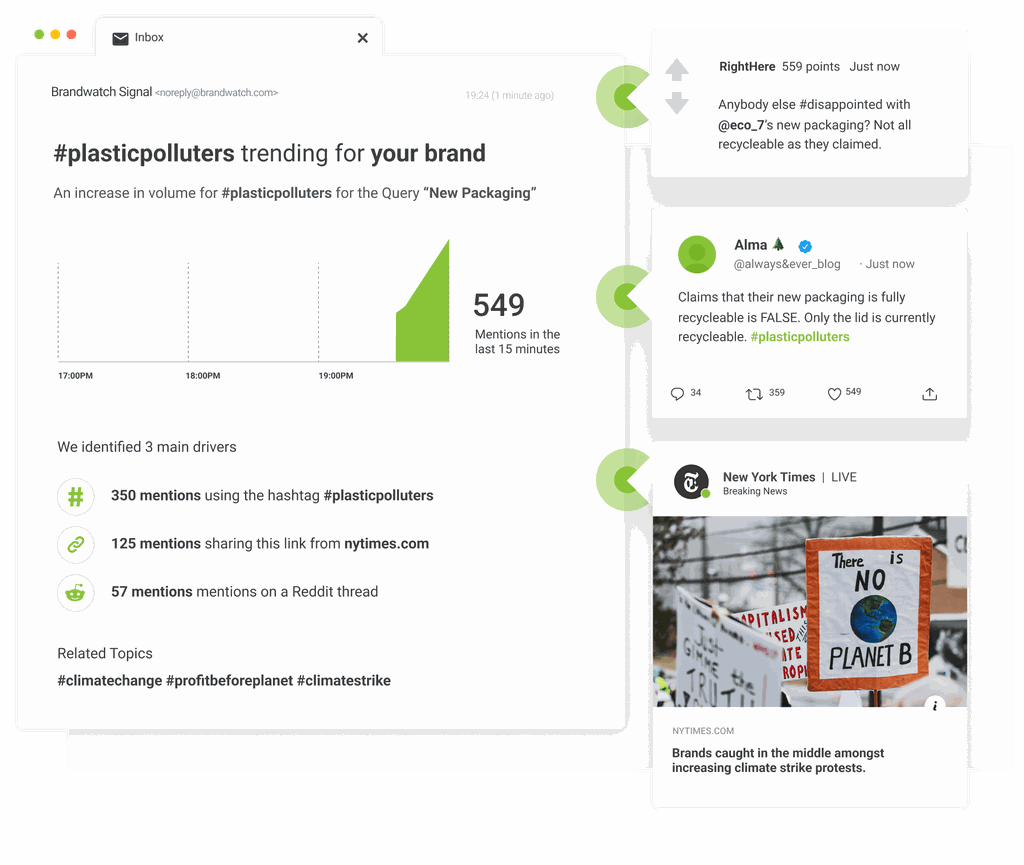Close the Inbox tab

(x=362, y=38)
